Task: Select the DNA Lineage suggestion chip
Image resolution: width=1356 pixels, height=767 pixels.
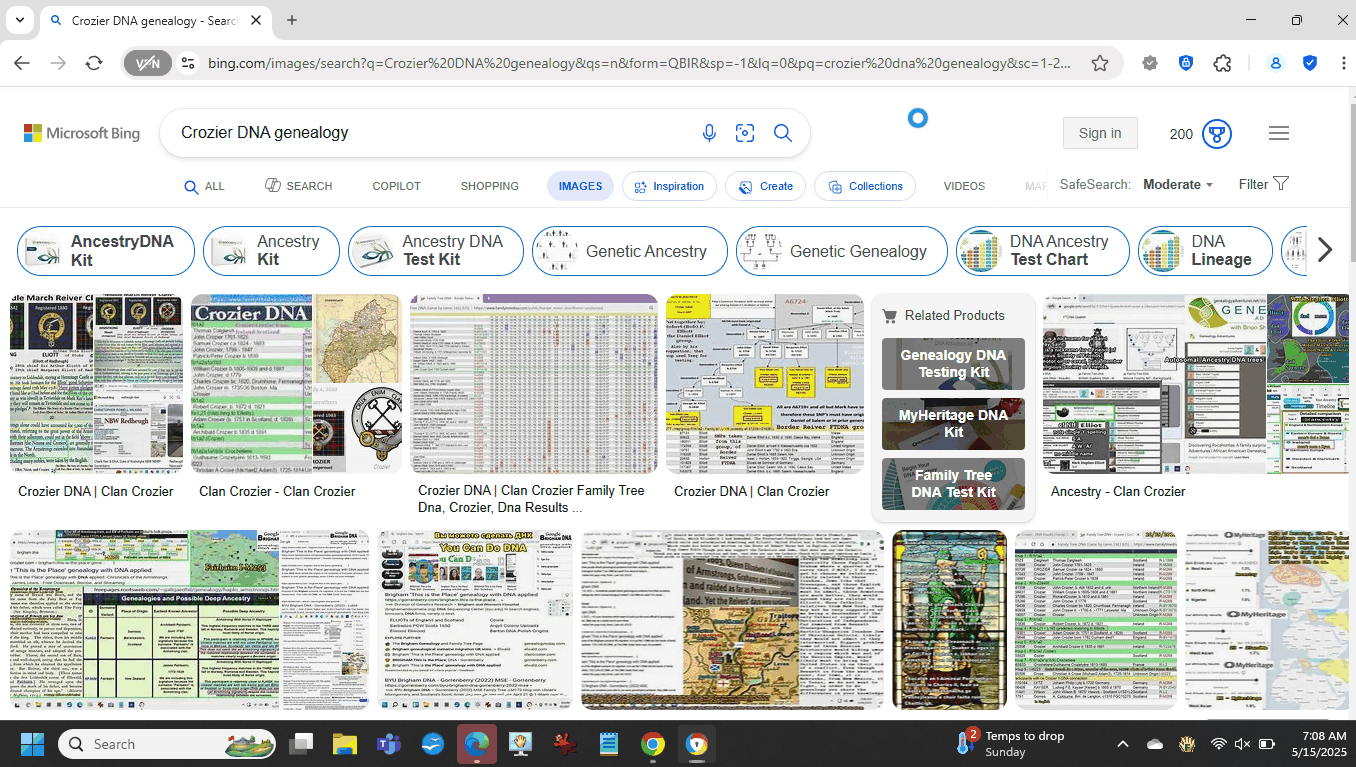Action: (x=1206, y=250)
